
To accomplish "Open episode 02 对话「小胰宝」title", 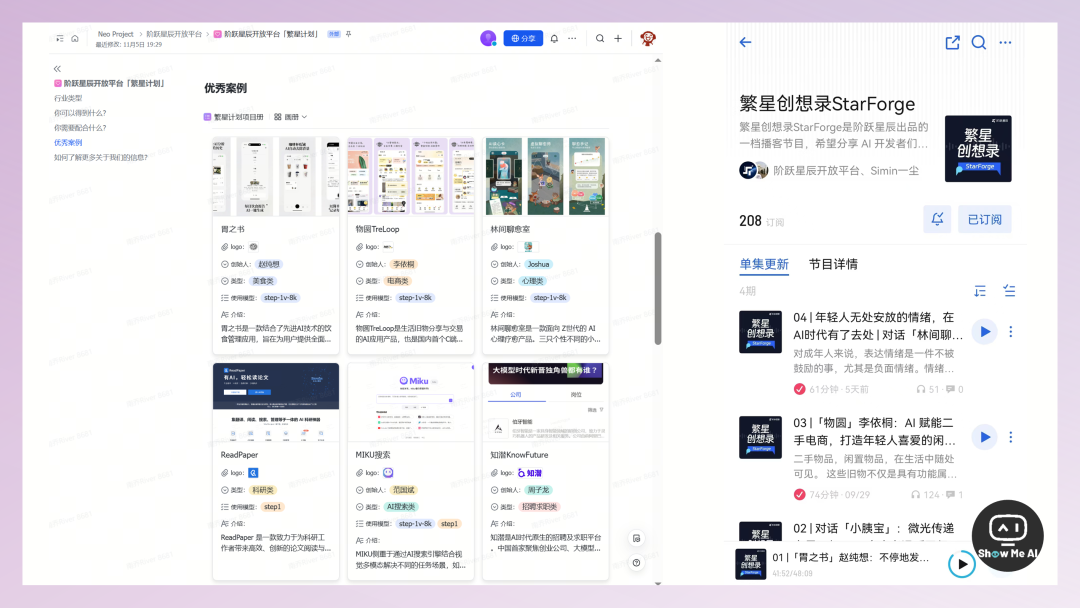I will [873, 528].
